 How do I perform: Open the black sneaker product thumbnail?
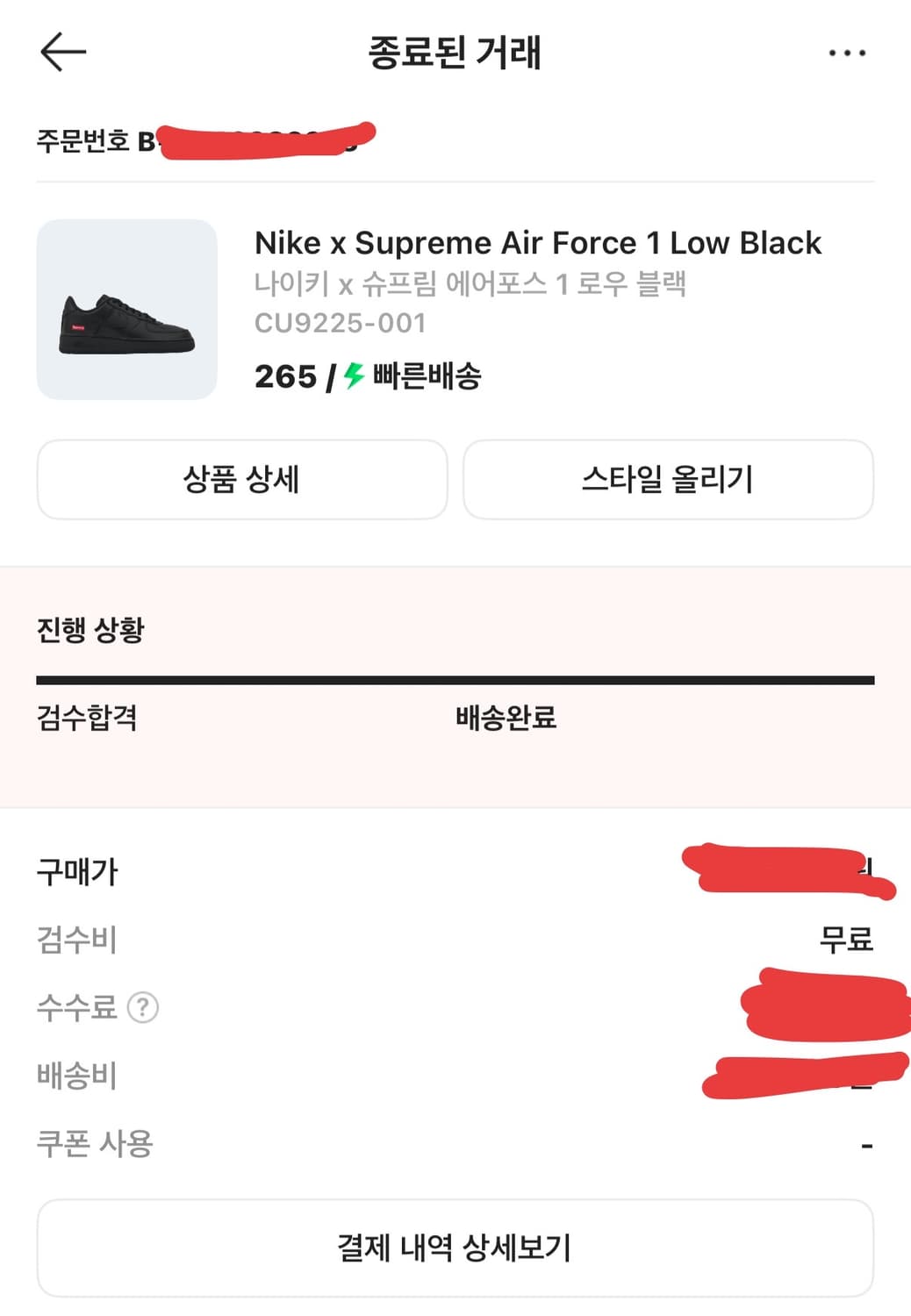[127, 310]
